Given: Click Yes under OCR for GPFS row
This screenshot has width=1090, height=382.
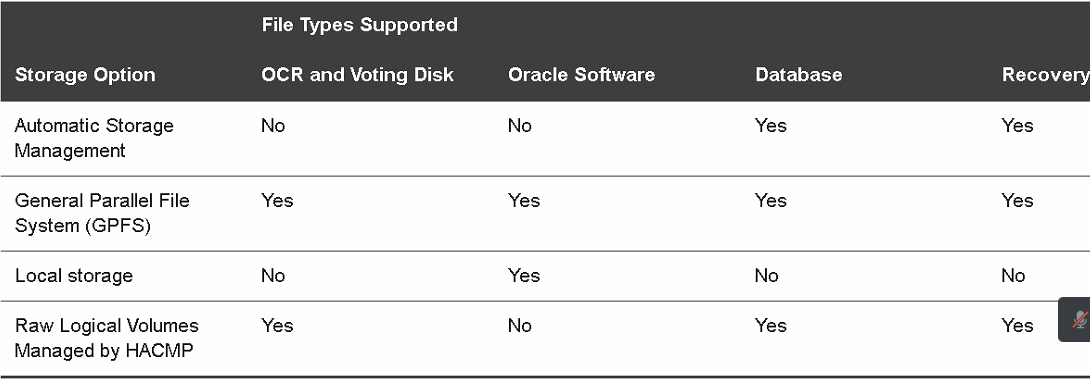Looking at the screenshot, I should (x=277, y=201).
